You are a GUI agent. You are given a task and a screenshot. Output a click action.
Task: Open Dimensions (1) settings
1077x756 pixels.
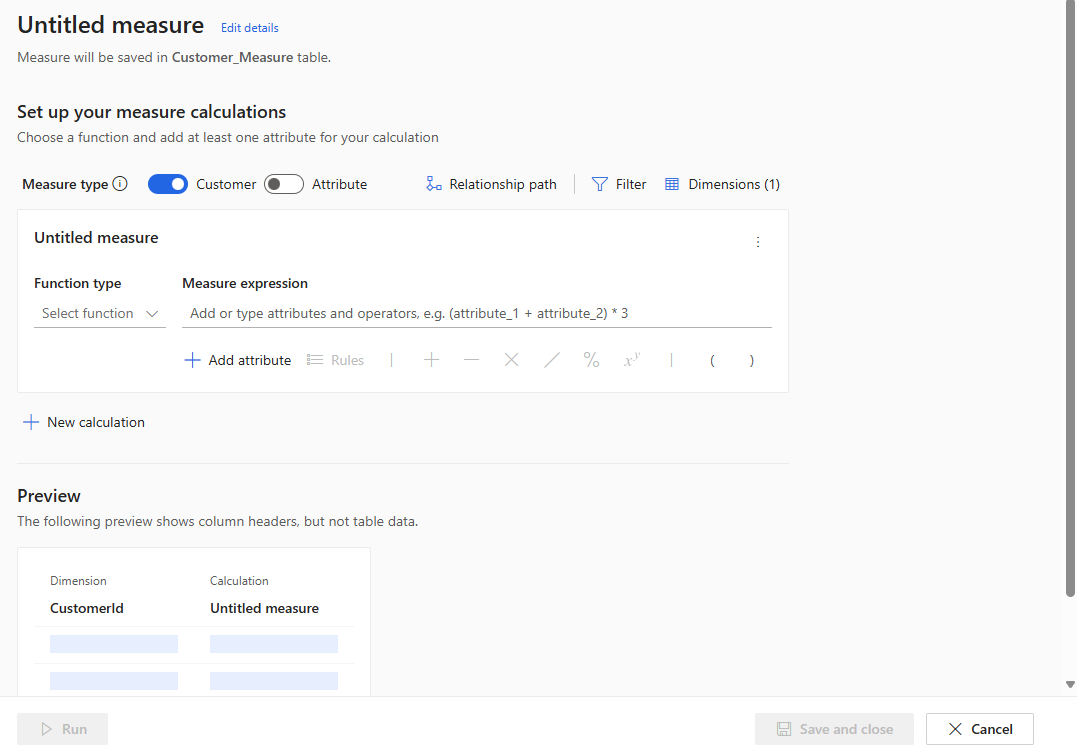pyautogui.click(x=723, y=184)
